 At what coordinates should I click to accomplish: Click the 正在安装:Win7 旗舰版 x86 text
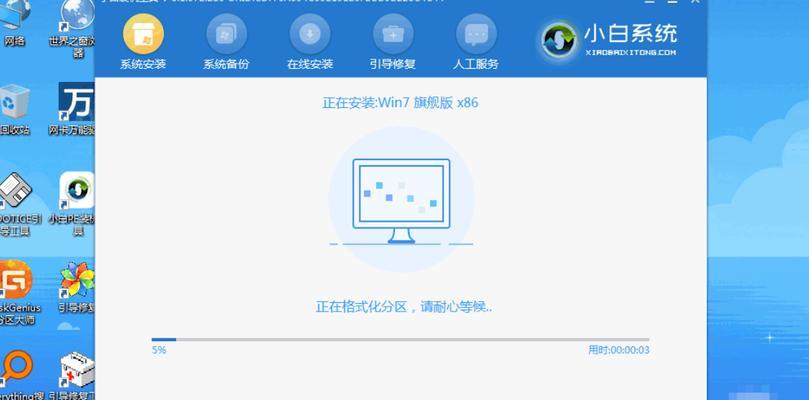tap(400, 103)
